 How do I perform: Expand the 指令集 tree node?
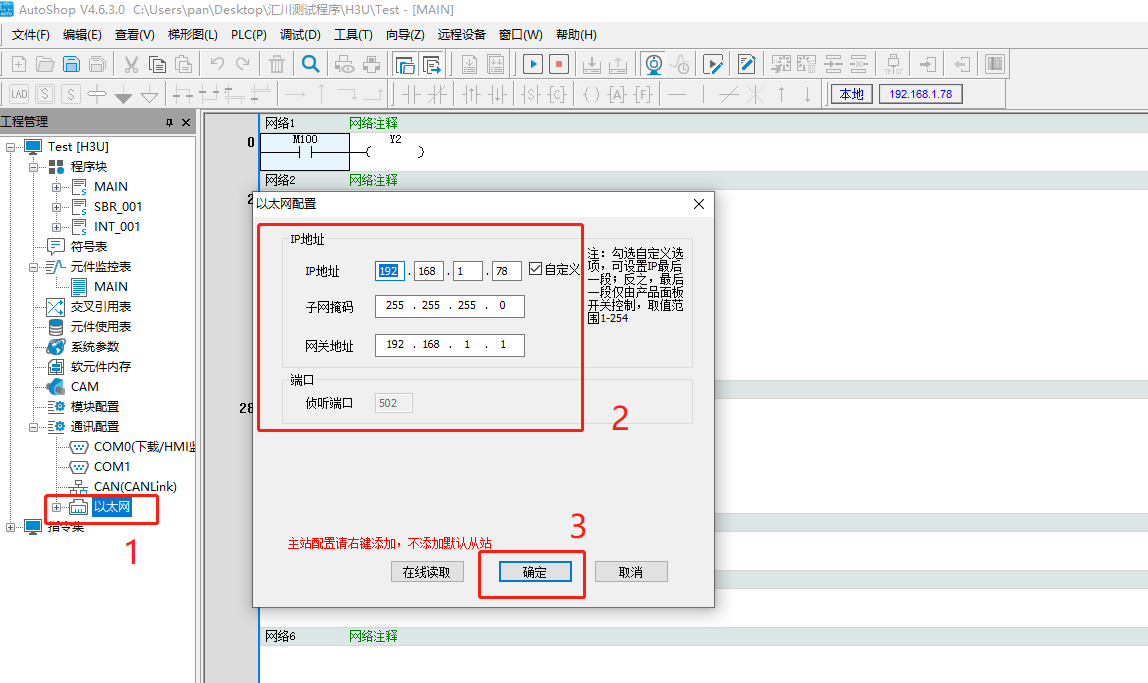point(10,527)
